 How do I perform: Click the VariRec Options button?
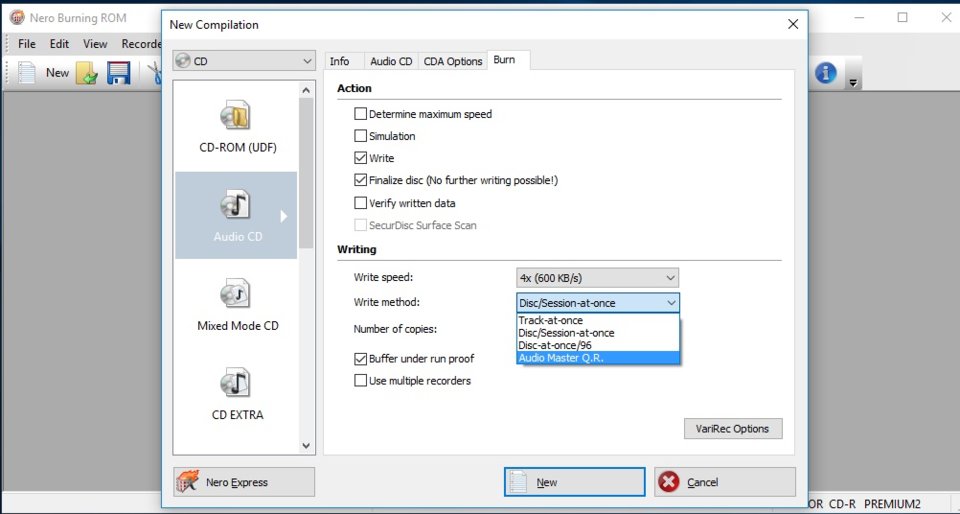(733, 428)
